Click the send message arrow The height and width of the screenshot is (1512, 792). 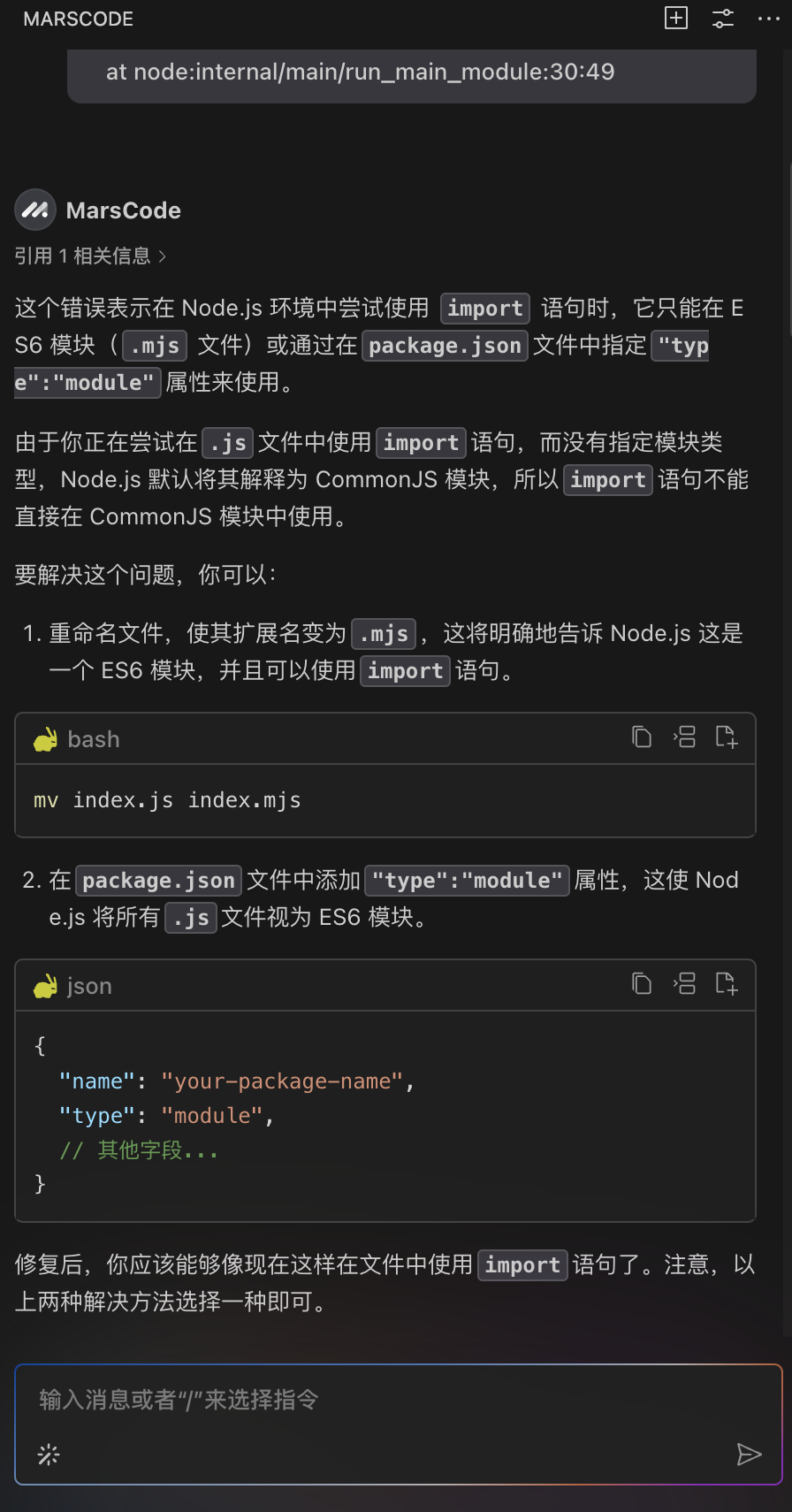749,1455
